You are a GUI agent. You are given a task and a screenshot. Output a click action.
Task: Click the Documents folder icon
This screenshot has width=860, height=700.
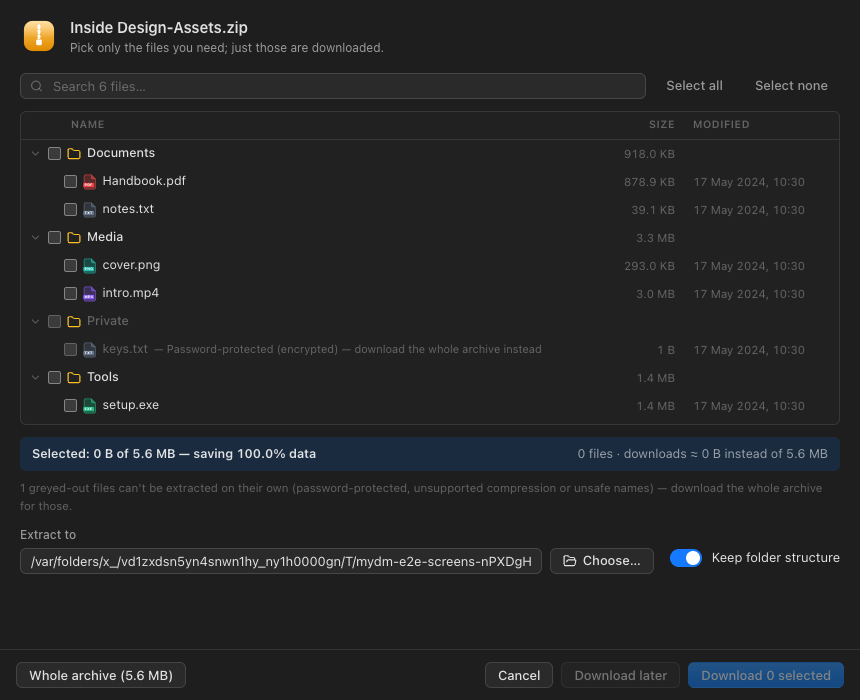pyautogui.click(x=74, y=154)
